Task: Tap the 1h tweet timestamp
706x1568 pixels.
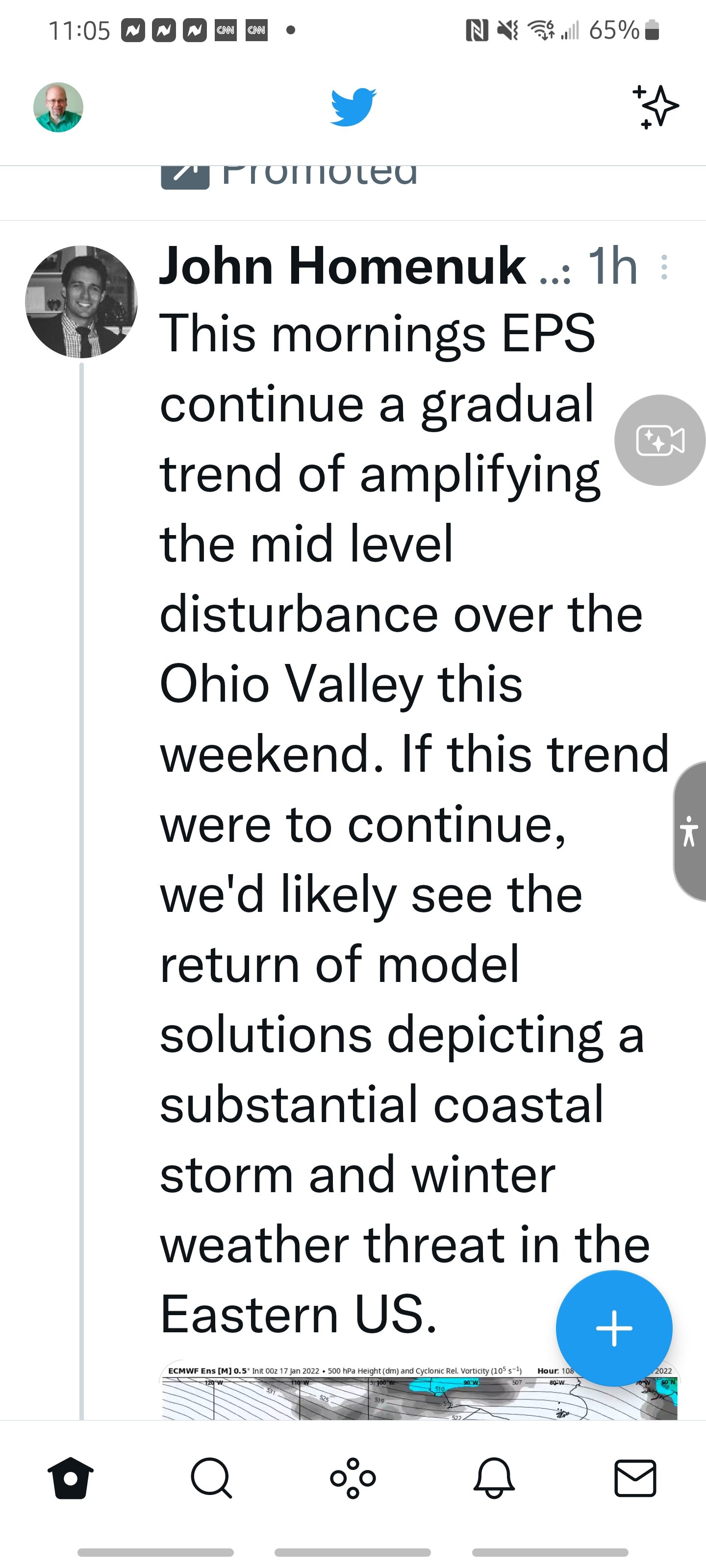Action: point(612,266)
